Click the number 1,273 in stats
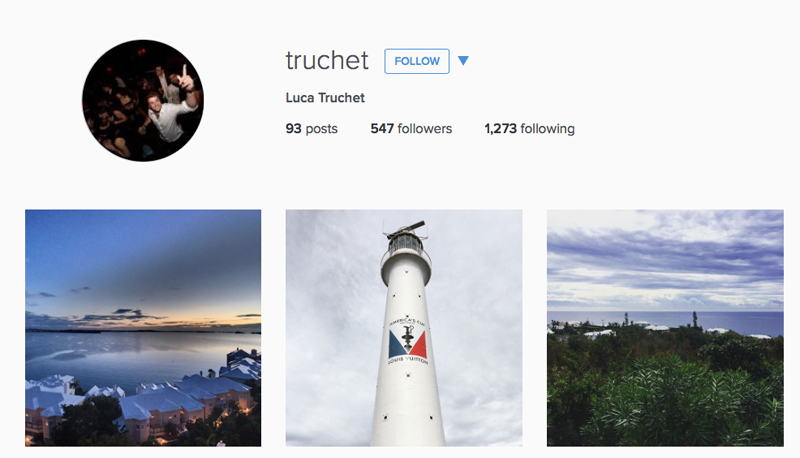This screenshot has width=800, height=458. 501,129
